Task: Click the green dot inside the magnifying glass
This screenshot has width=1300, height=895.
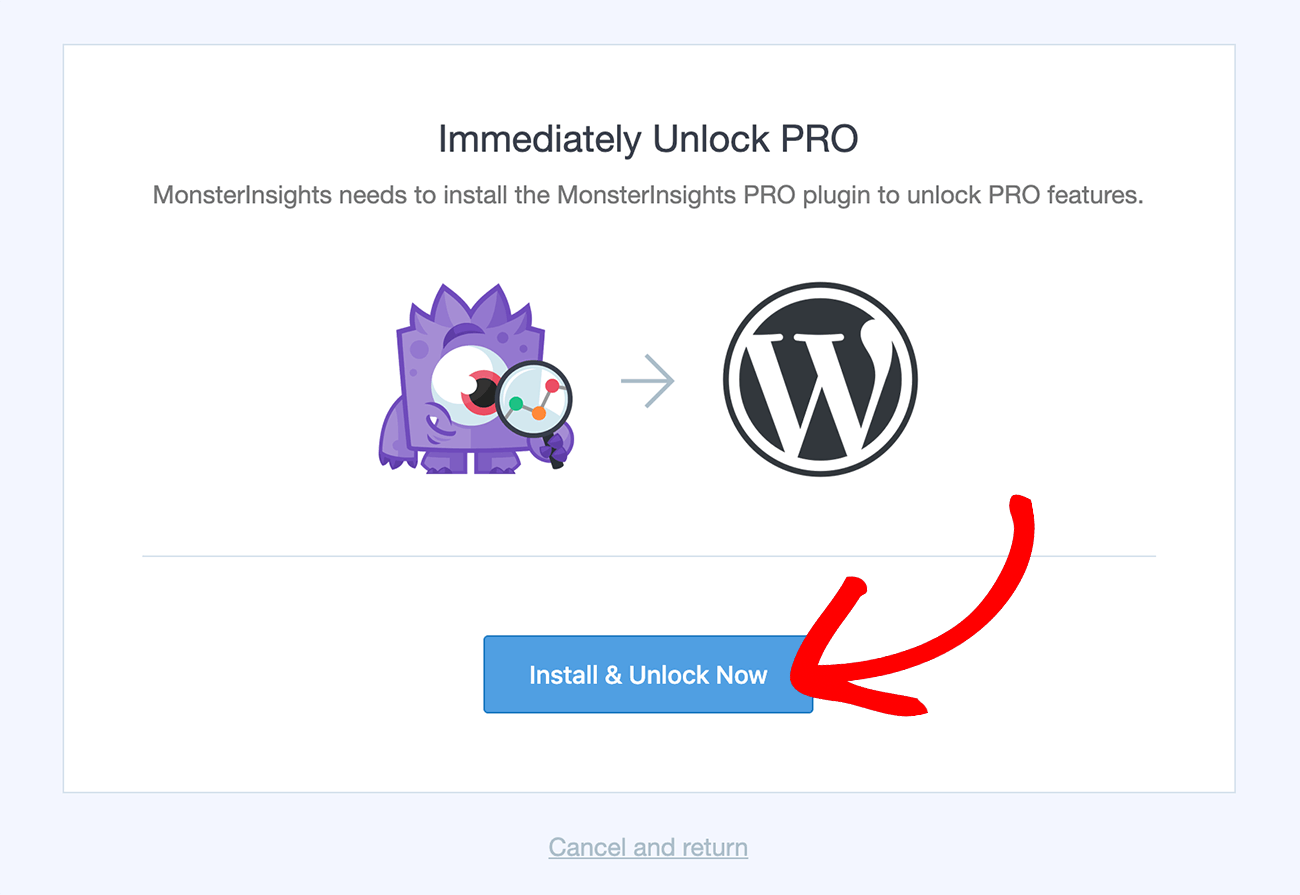Action: point(516,404)
